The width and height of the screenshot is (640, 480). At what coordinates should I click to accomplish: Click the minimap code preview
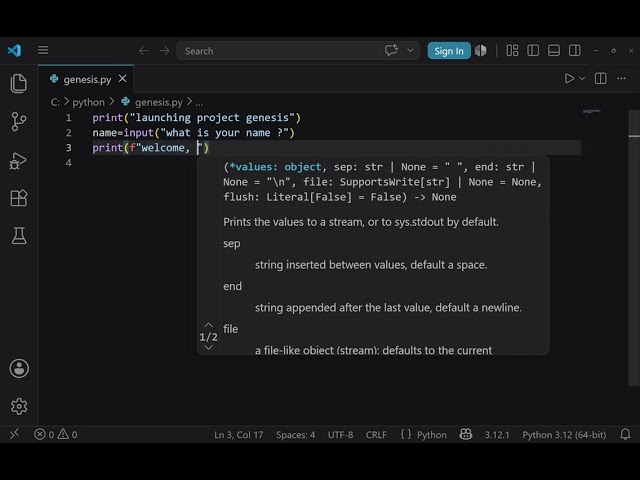591,111
